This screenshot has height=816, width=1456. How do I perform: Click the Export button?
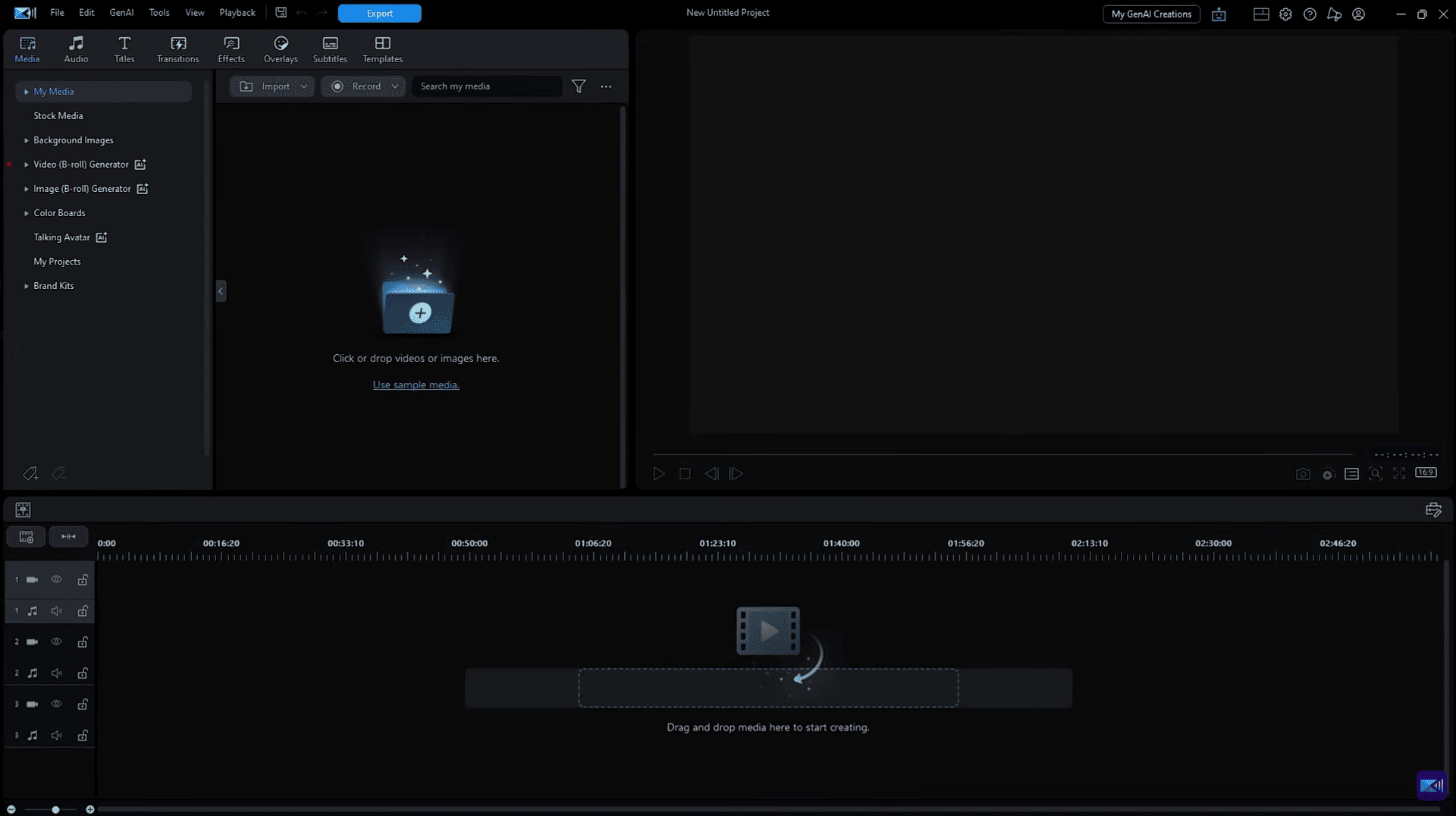point(379,14)
